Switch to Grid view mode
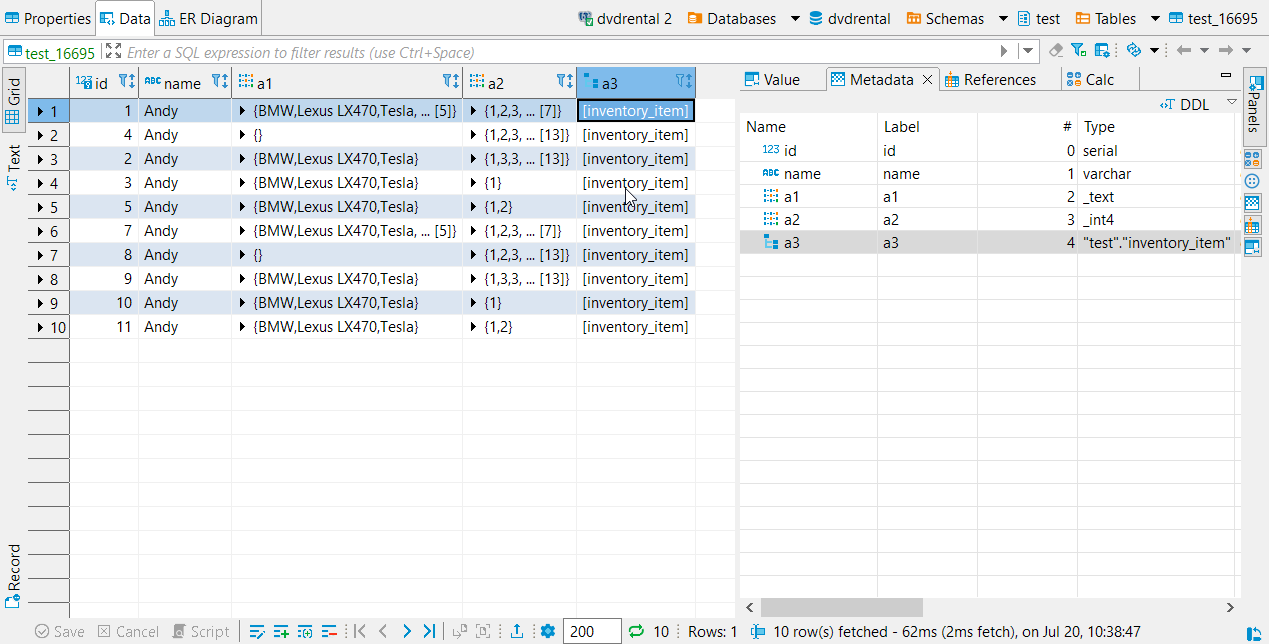This screenshot has width=1269, height=644. coord(13,101)
